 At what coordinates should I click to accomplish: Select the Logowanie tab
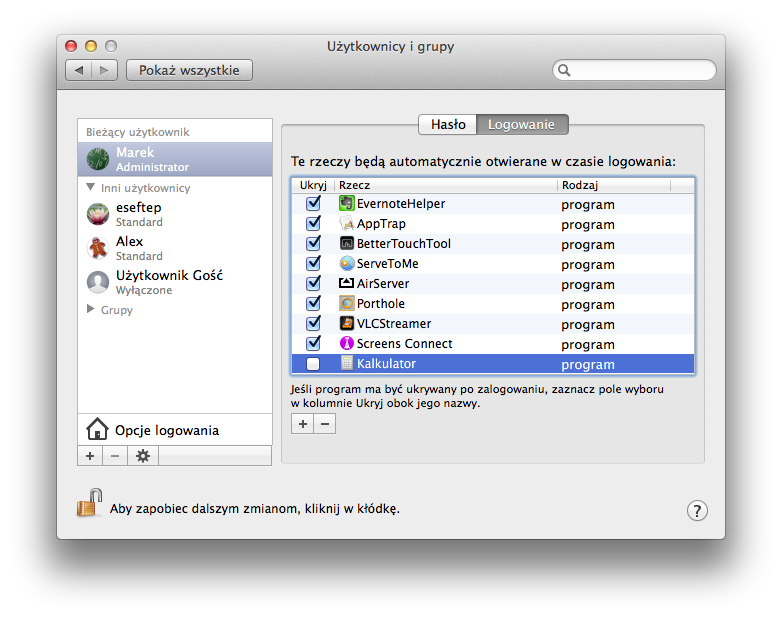(x=522, y=124)
